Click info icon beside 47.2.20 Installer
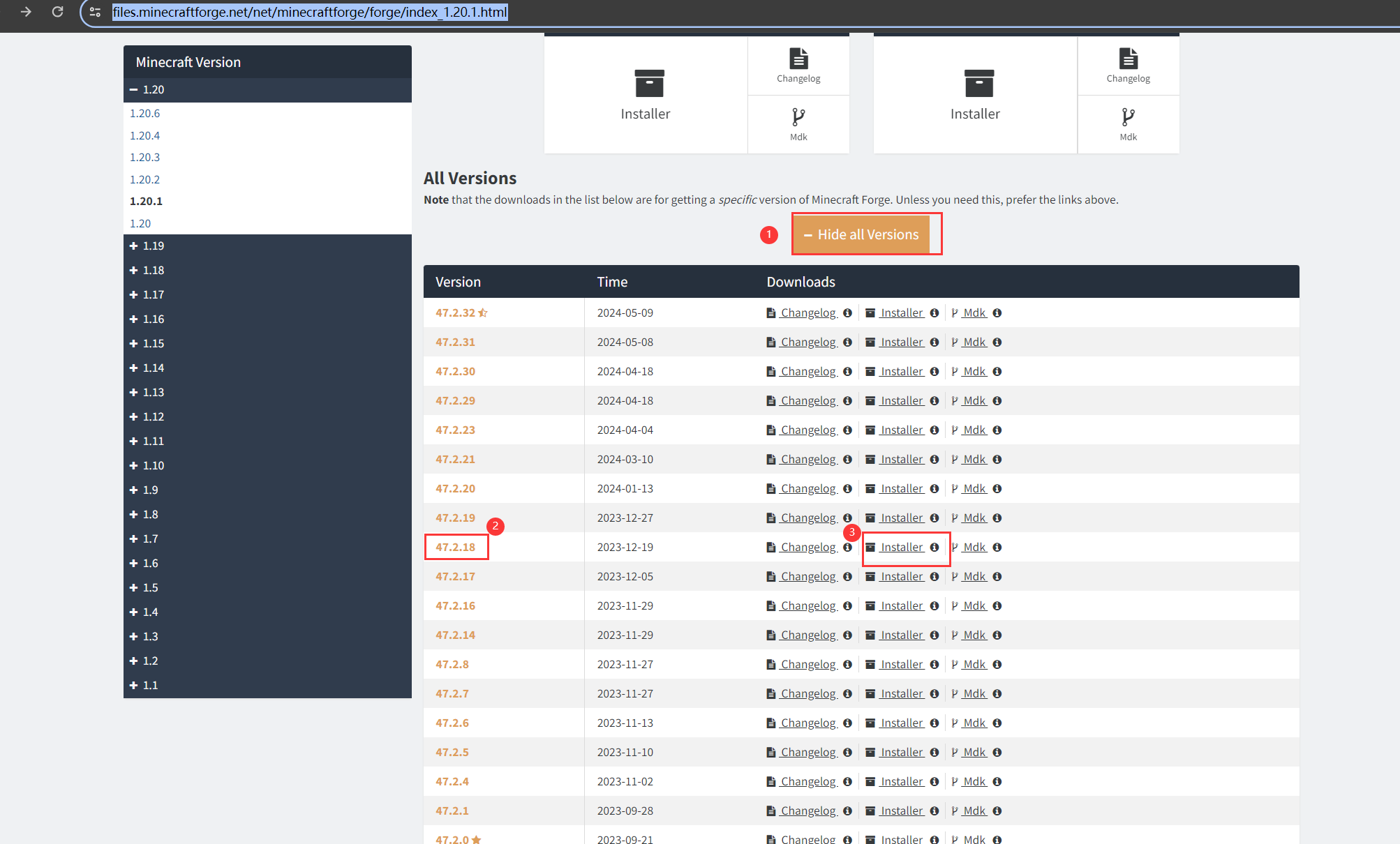1400x844 pixels. (934, 489)
